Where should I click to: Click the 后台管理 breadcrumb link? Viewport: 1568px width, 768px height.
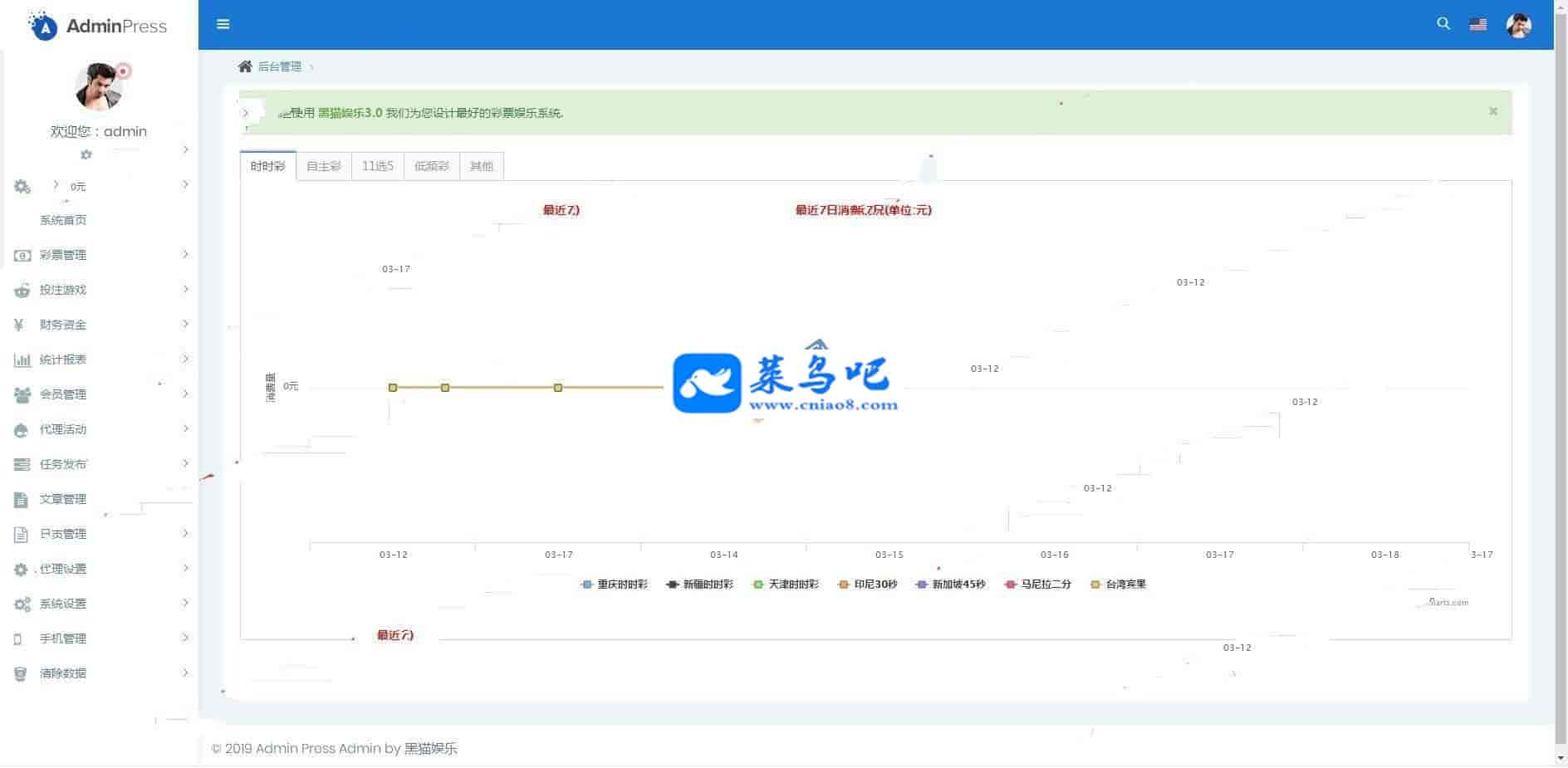pos(280,66)
